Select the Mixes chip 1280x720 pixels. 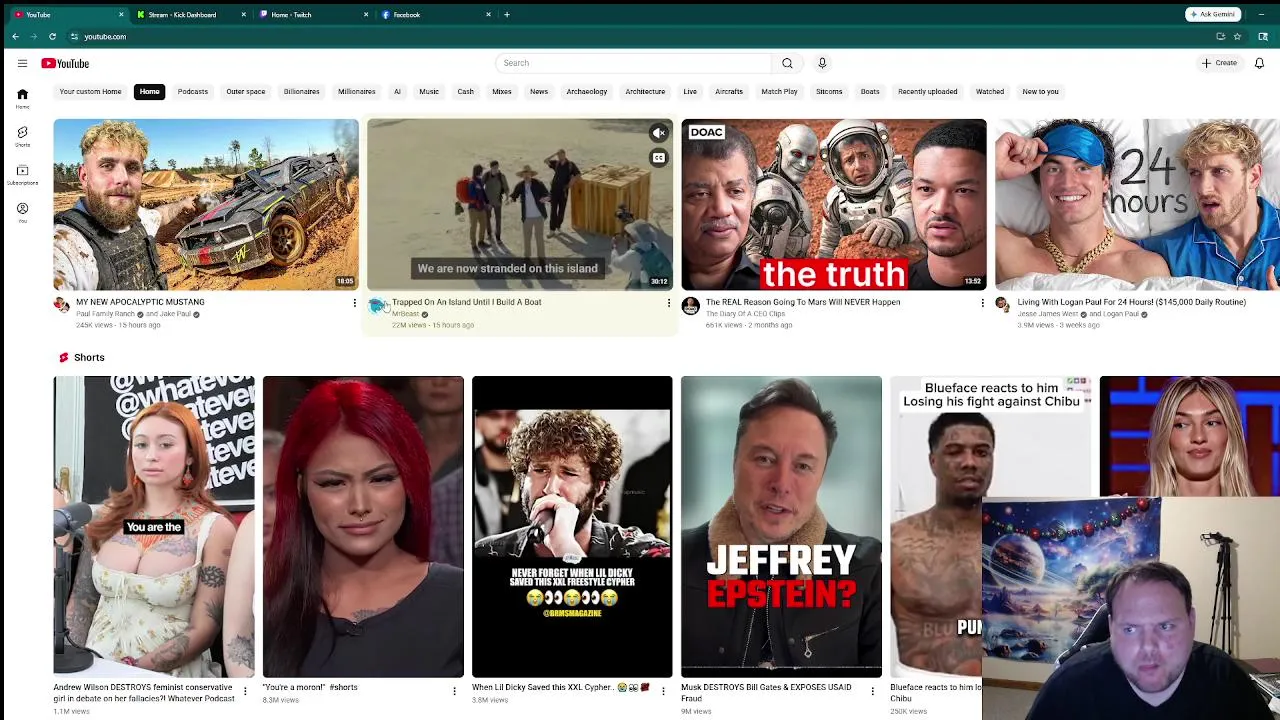502,91
